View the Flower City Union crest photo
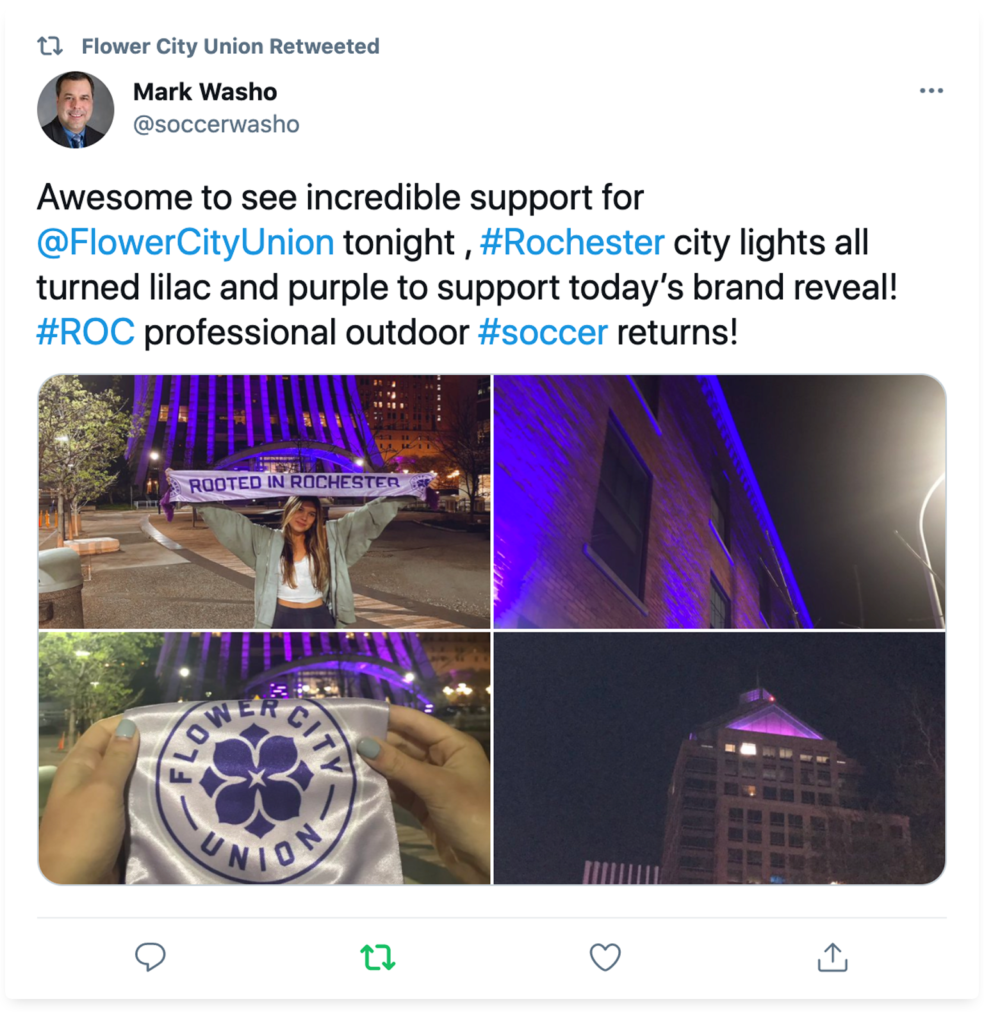 264,758
